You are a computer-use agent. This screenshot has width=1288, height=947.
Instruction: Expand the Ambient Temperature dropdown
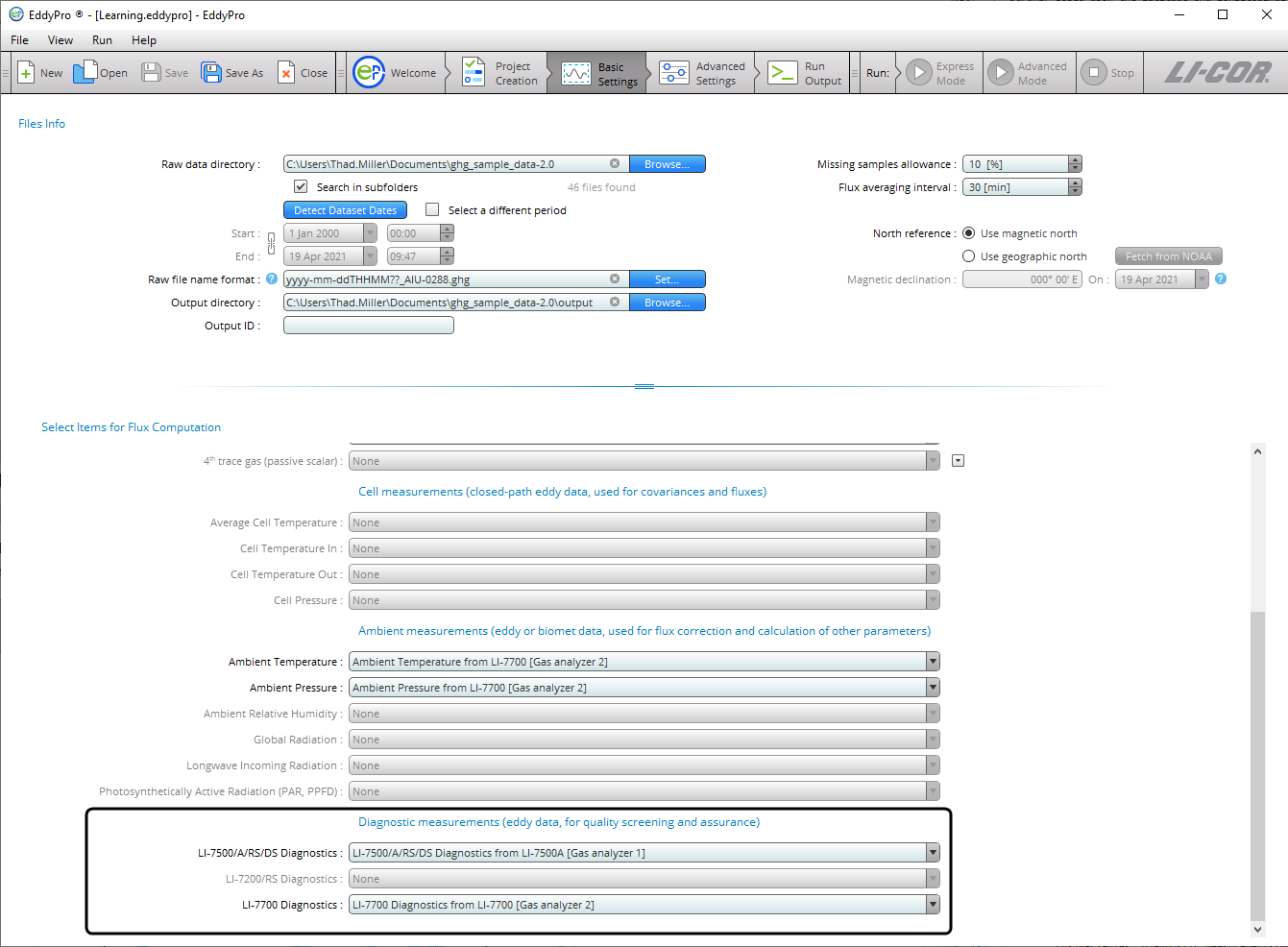click(x=932, y=662)
